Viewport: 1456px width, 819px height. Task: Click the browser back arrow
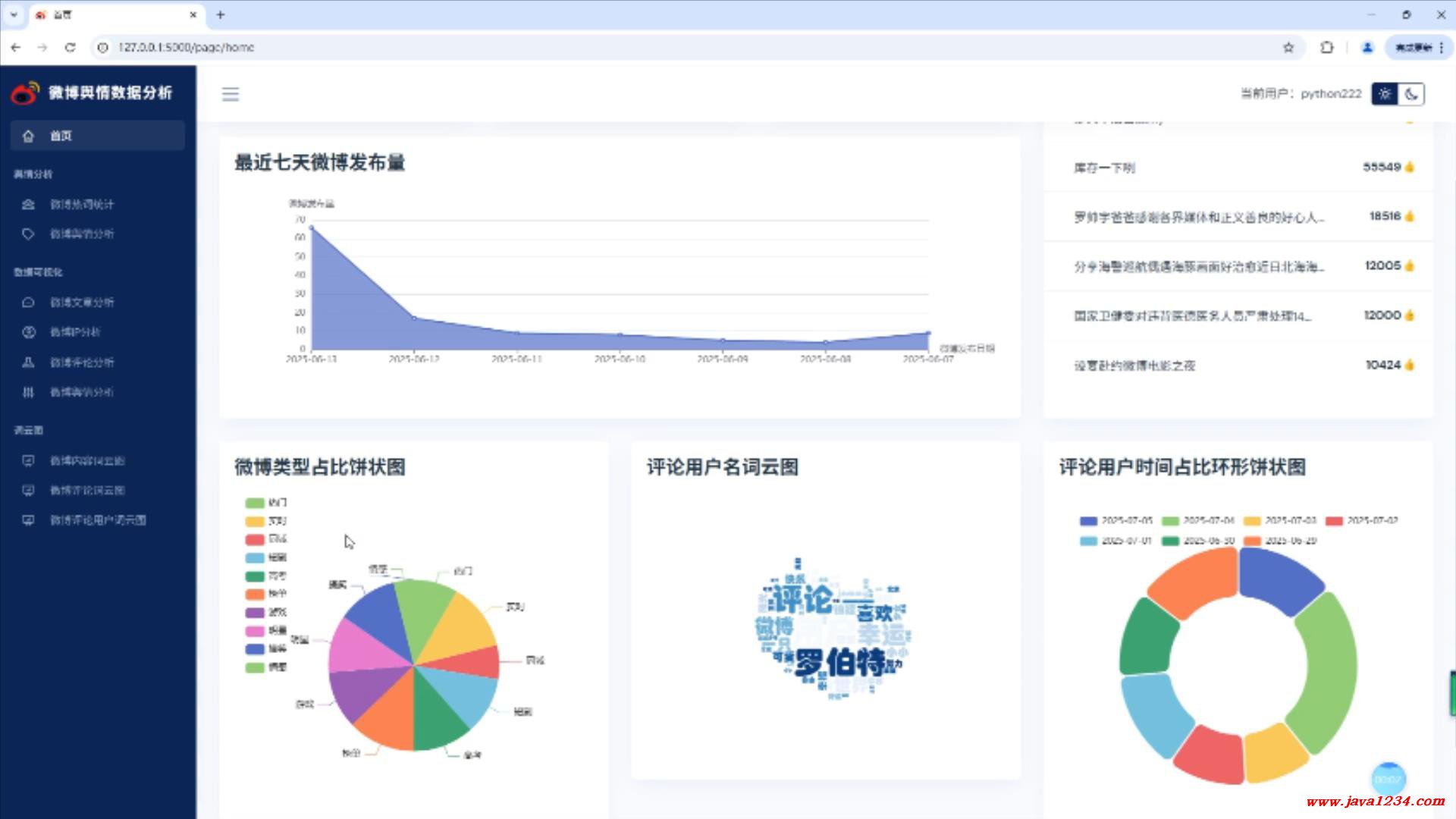coord(16,47)
